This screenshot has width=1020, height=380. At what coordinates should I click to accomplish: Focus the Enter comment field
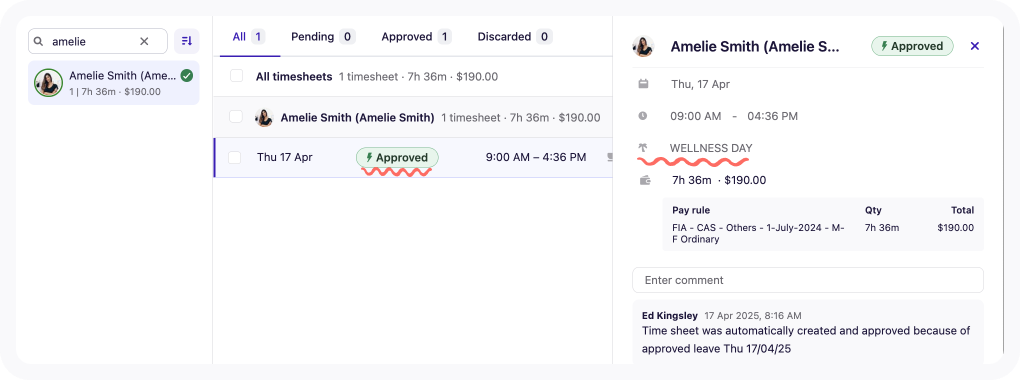click(x=808, y=280)
